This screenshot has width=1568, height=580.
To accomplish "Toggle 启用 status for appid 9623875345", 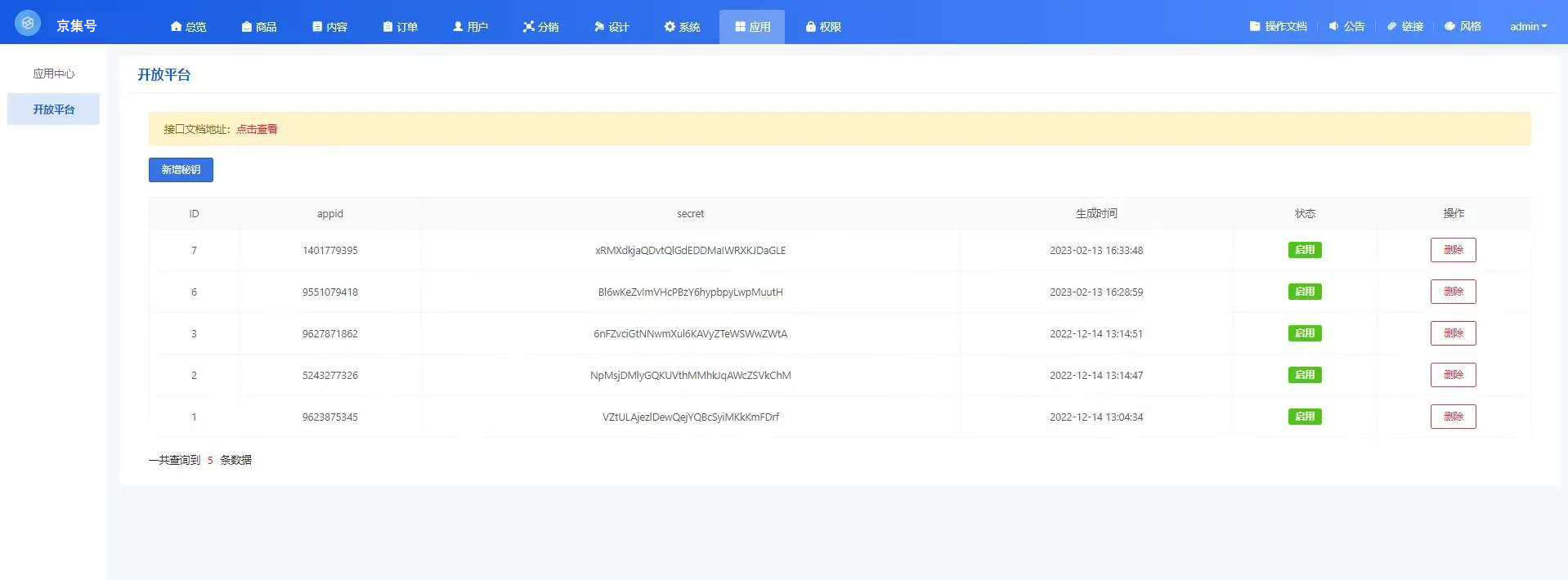I will pyautogui.click(x=1304, y=417).
